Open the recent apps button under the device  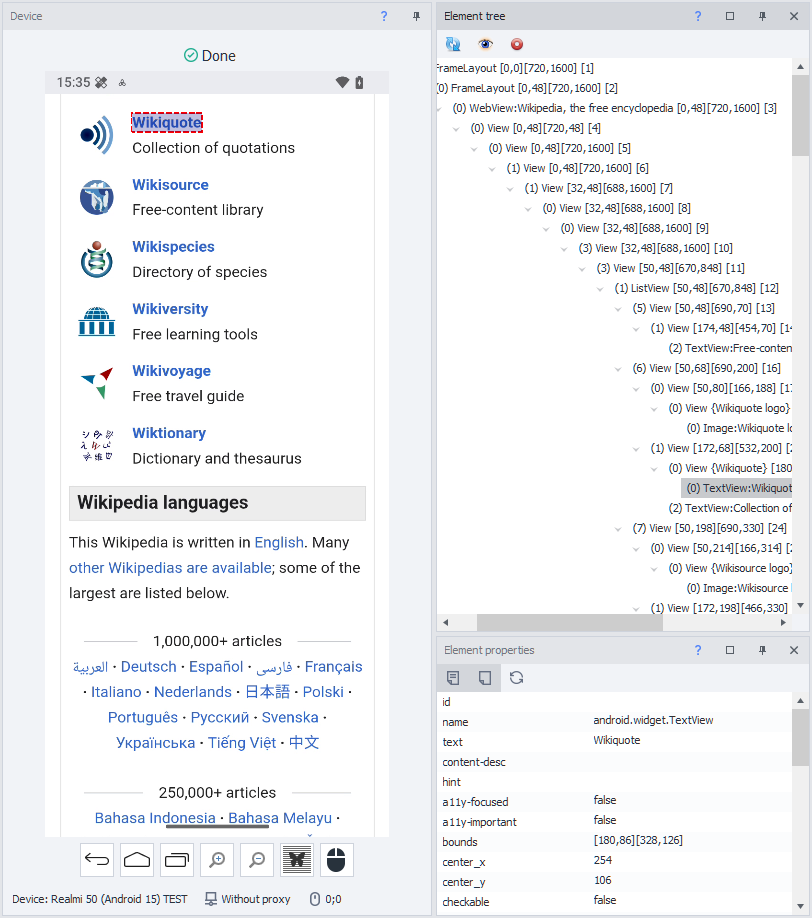[177, 859]
